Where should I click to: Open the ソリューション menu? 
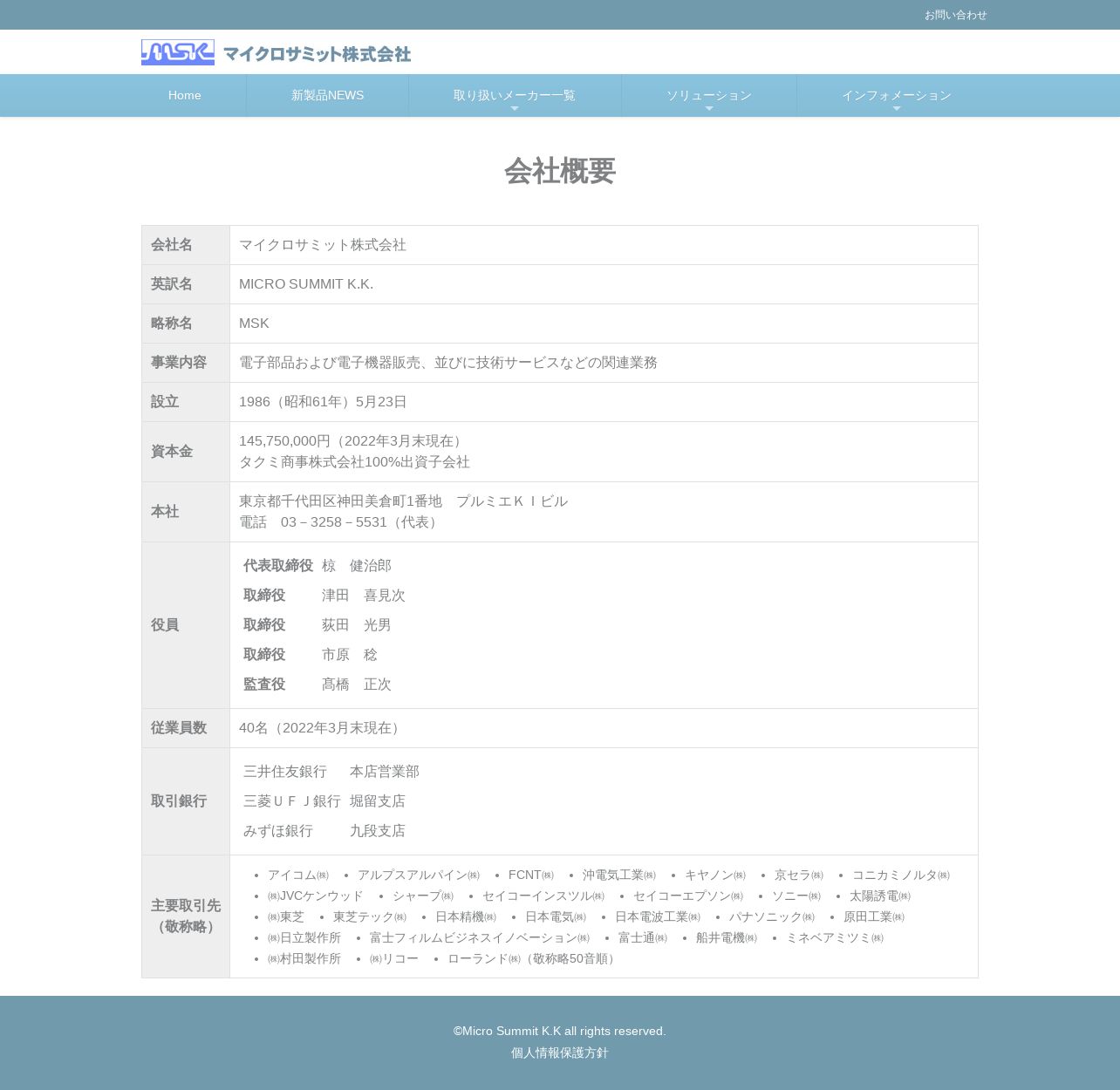[x=709, y=95]
